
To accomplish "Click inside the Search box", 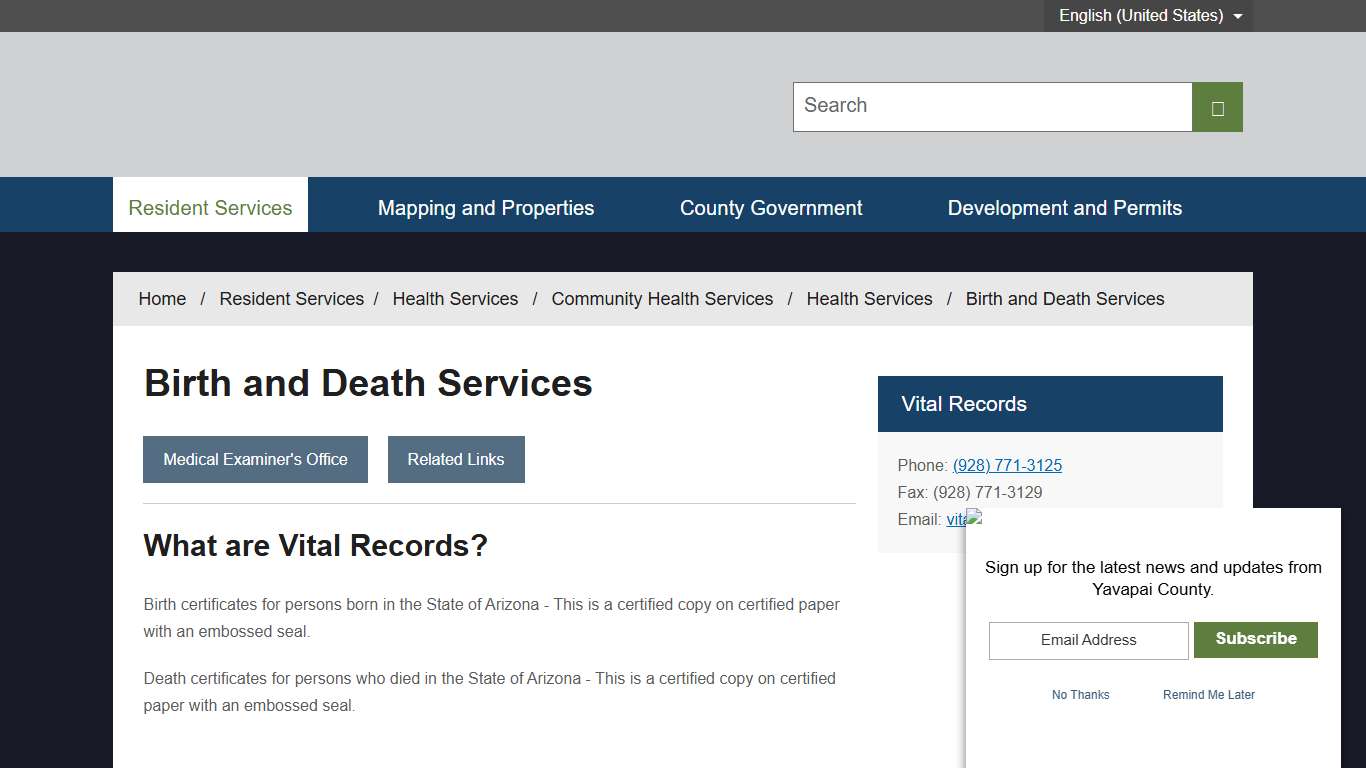I will point(992,106).
